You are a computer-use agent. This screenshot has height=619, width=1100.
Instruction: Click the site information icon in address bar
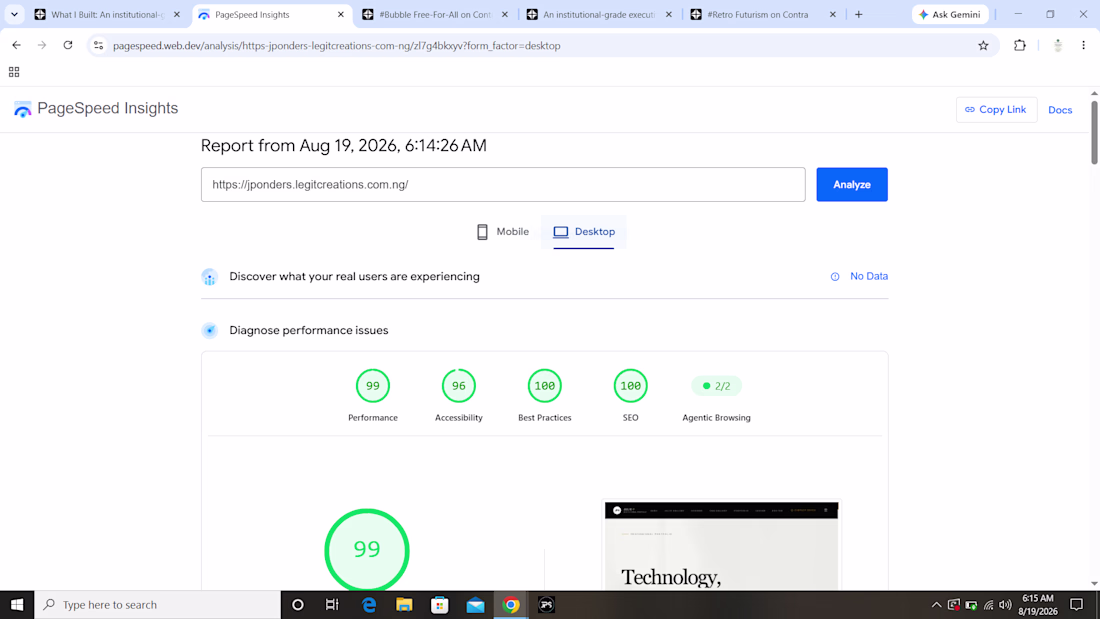tap(99, 46)
